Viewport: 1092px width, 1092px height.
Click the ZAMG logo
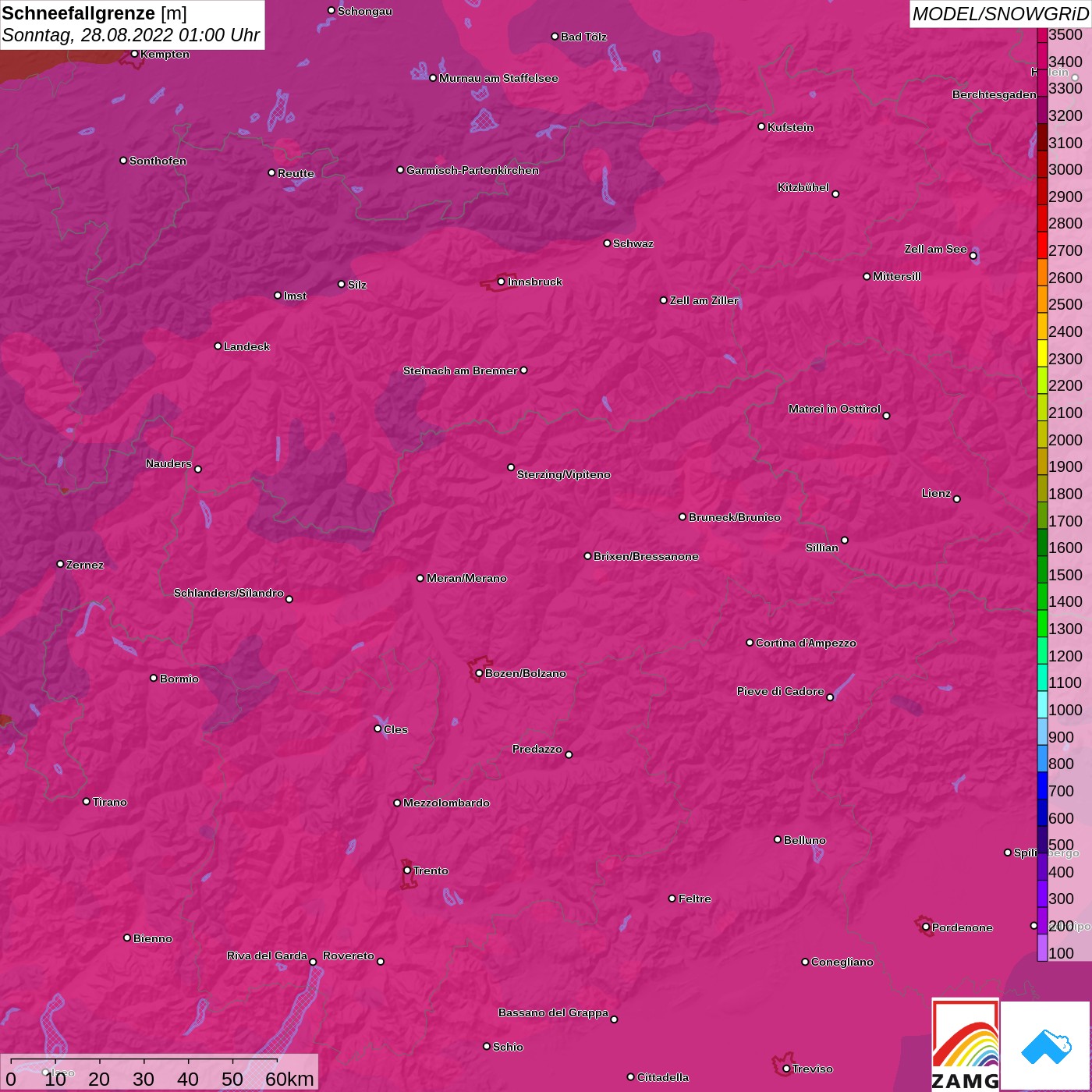pos(965,1045)
